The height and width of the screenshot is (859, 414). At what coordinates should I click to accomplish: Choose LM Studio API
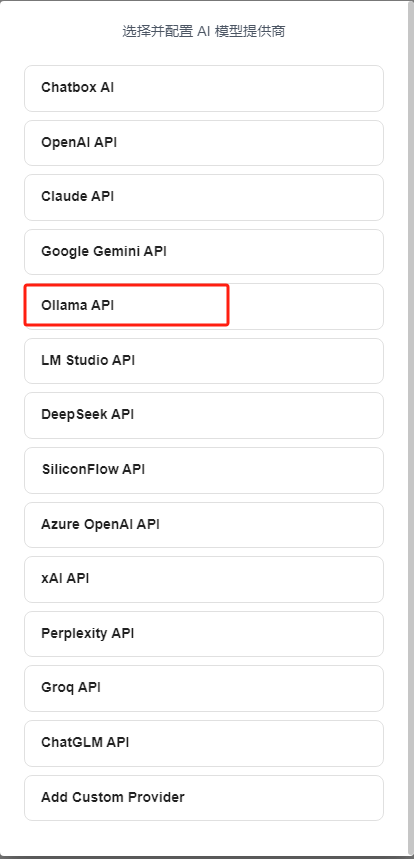204,361
